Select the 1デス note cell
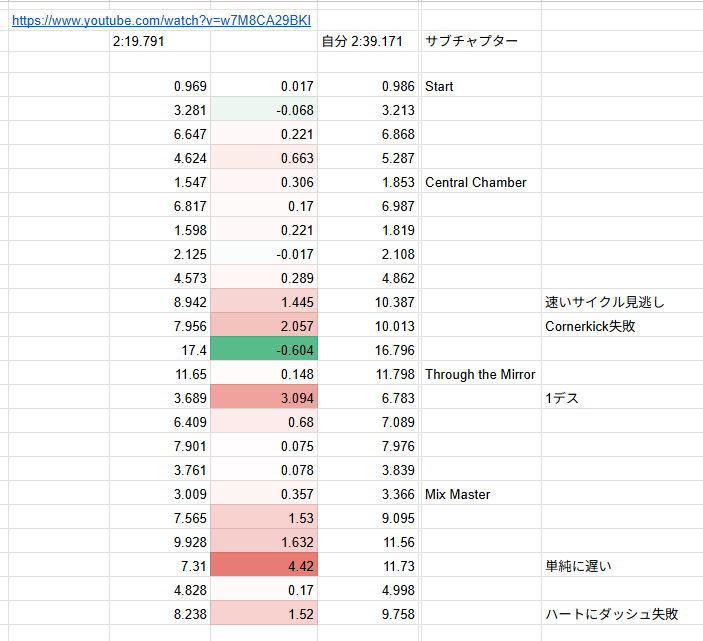Image resolution: width=703 pixels, height=641 pixels. [x=622, y=398]
